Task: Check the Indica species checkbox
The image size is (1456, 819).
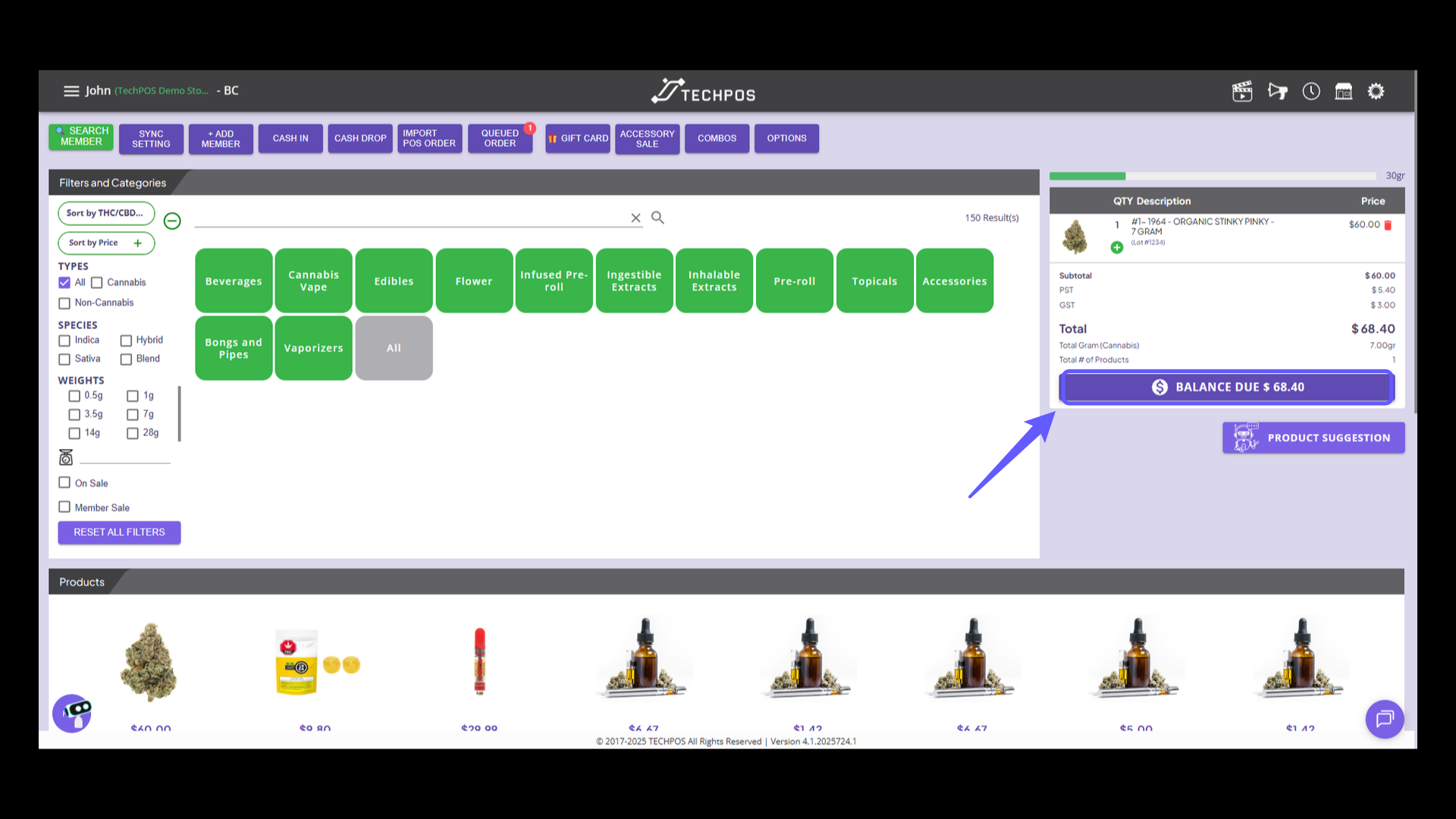Action: tap(64, 340)
